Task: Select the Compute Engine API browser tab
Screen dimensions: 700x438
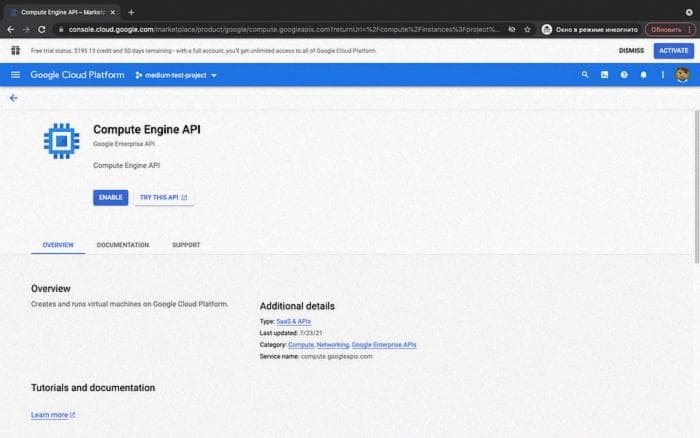Action: [x=62, y=13]
